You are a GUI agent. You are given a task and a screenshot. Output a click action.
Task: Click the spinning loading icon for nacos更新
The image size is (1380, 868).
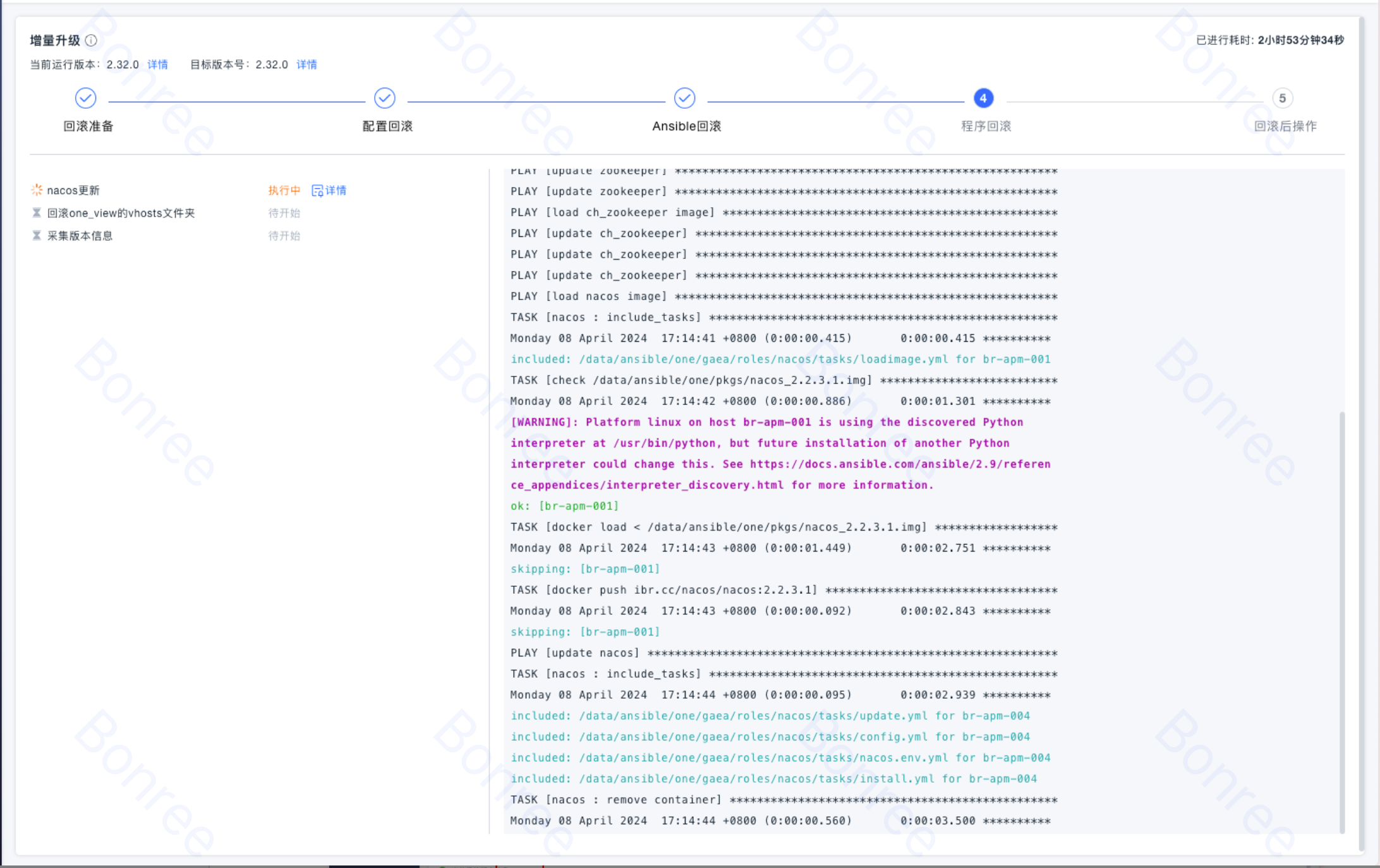coord(37,190)
